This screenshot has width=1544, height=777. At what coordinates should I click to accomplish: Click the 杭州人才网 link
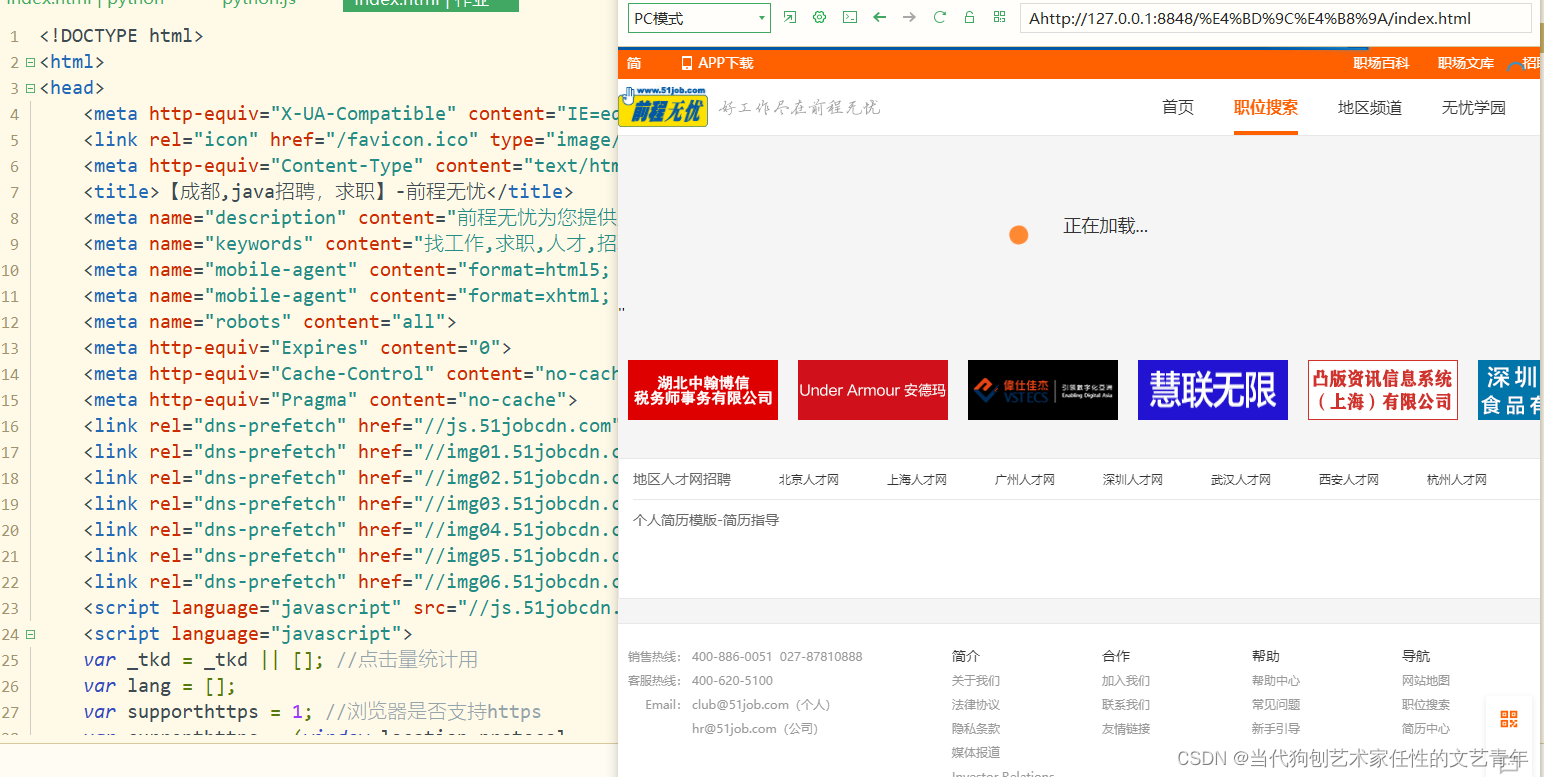1457,480
